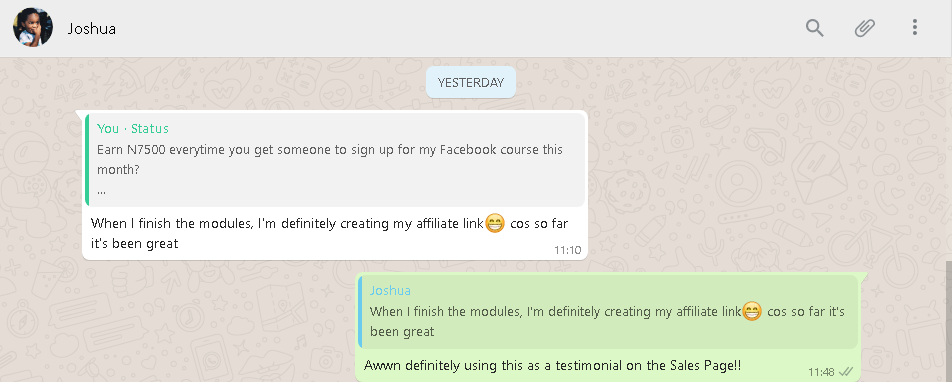Open the chat search magnifier icon

coord(814,27)
